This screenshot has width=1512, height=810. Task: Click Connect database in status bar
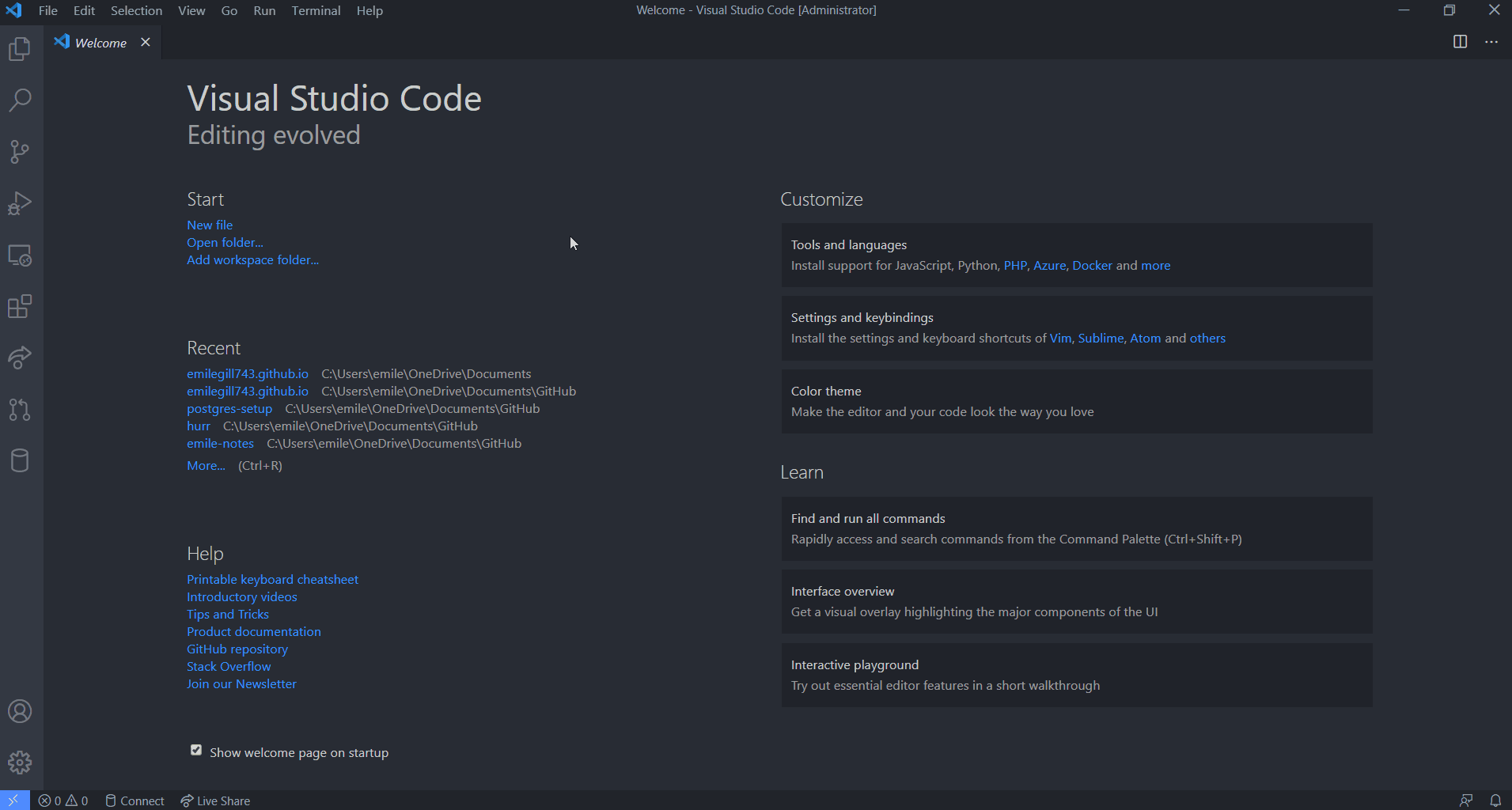pyautogui.click(x=135, y=801)
